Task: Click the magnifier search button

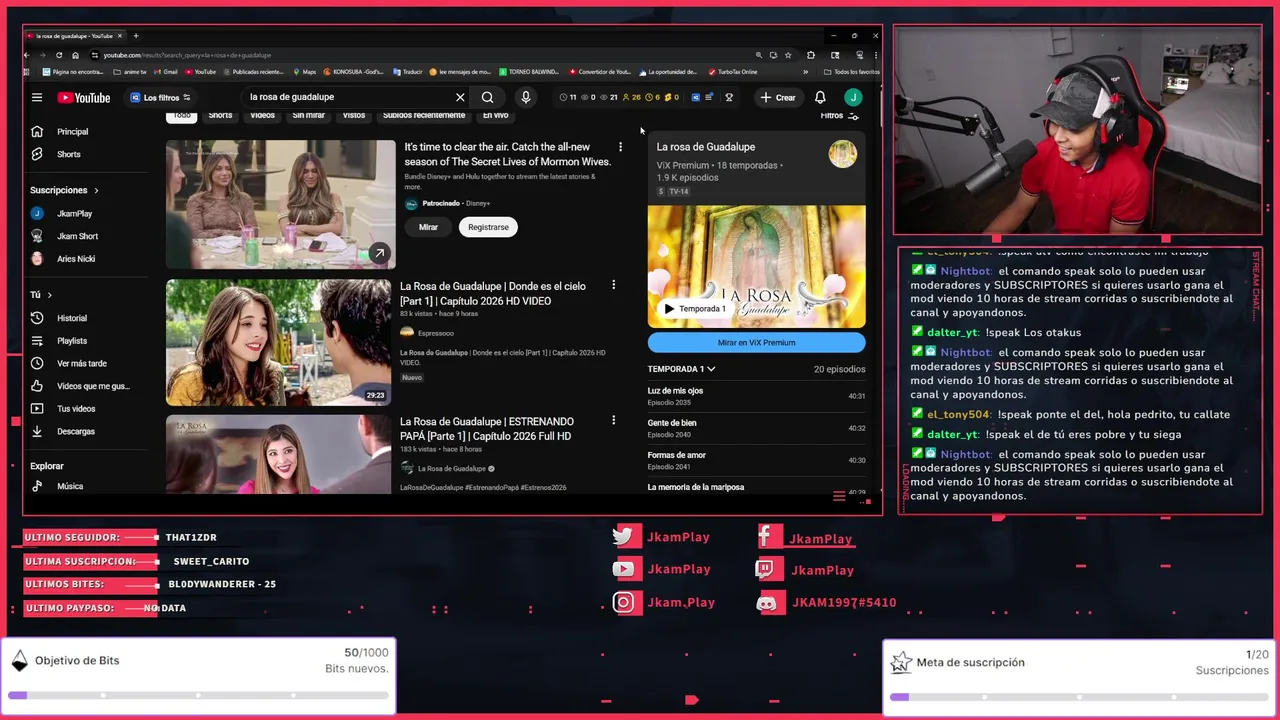Action: (487, 97)
